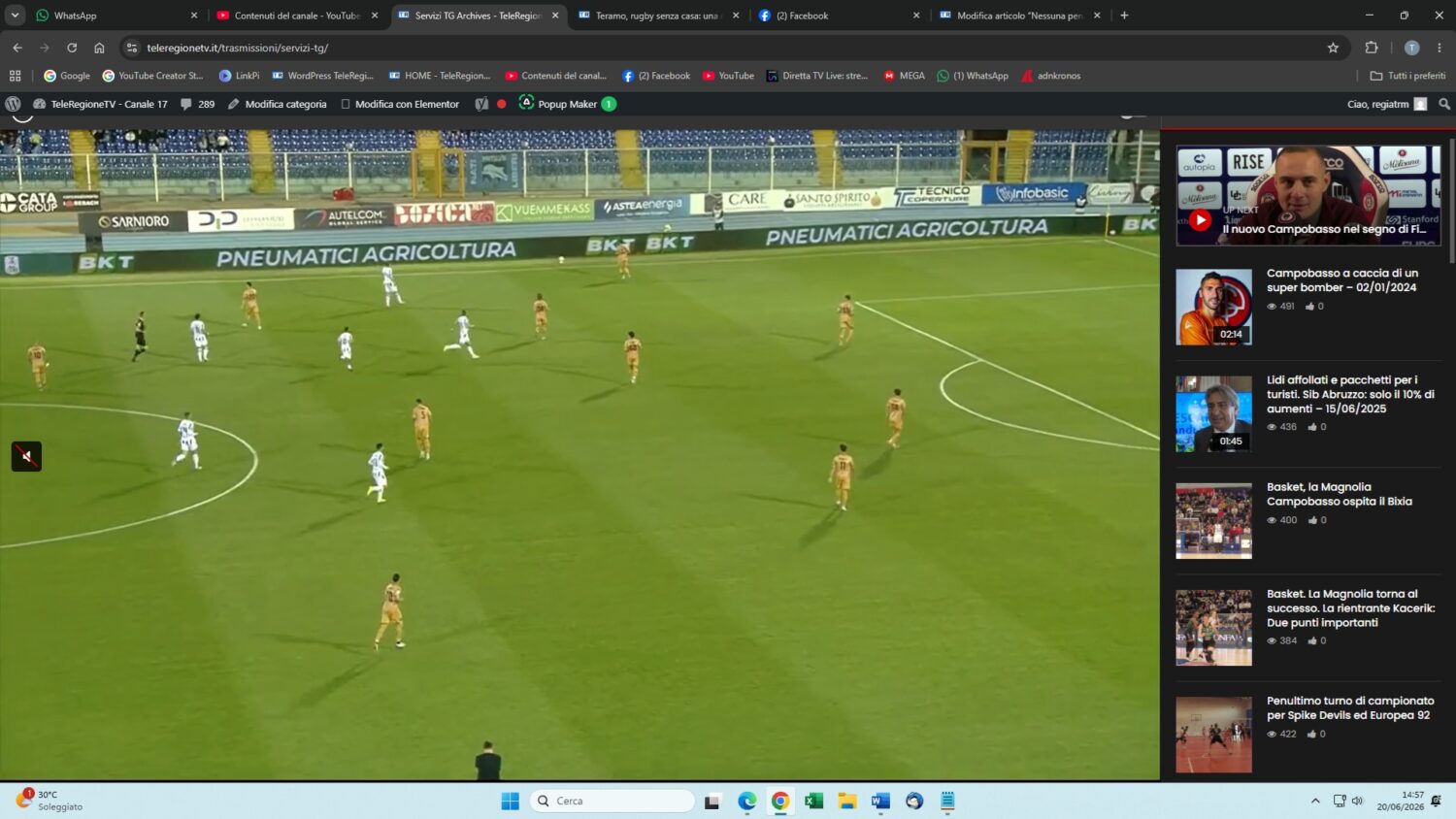The width and height of the screenshot is (1456, 819).
Task: Click the WordPress admin bar search icon
Action: point(1444,104)
